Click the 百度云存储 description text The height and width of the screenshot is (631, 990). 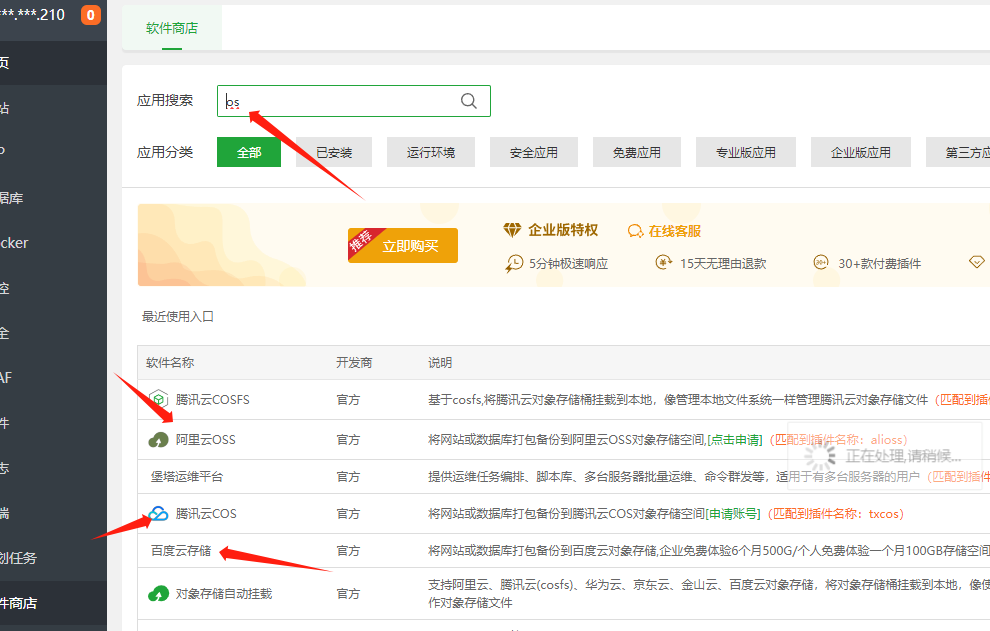tap(709, 551)
